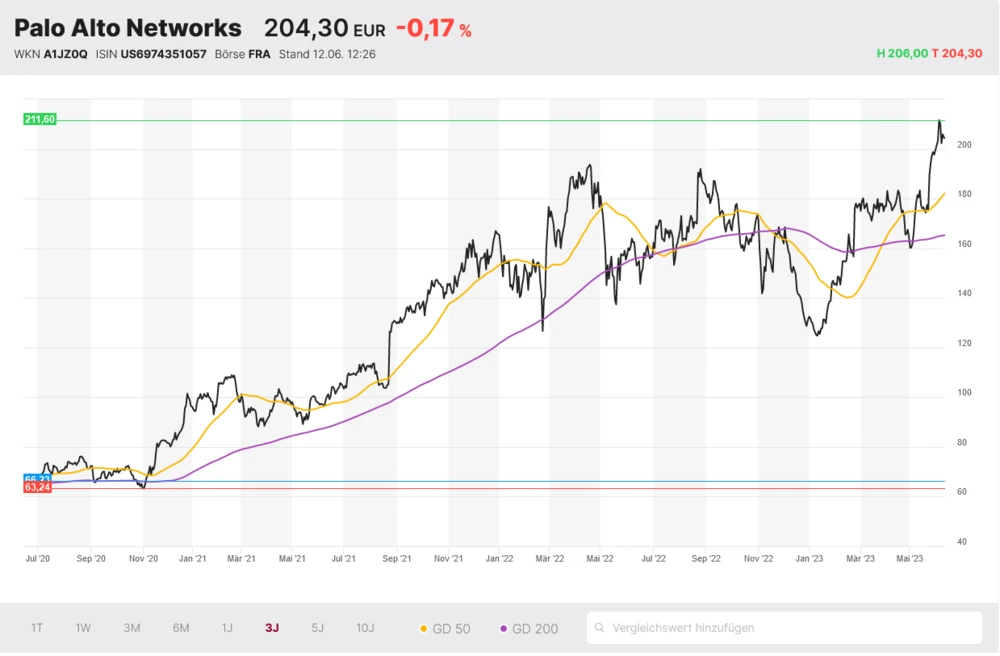1000x656 pixels.
Task: Select the 1W time range
Action: point(83,628)
